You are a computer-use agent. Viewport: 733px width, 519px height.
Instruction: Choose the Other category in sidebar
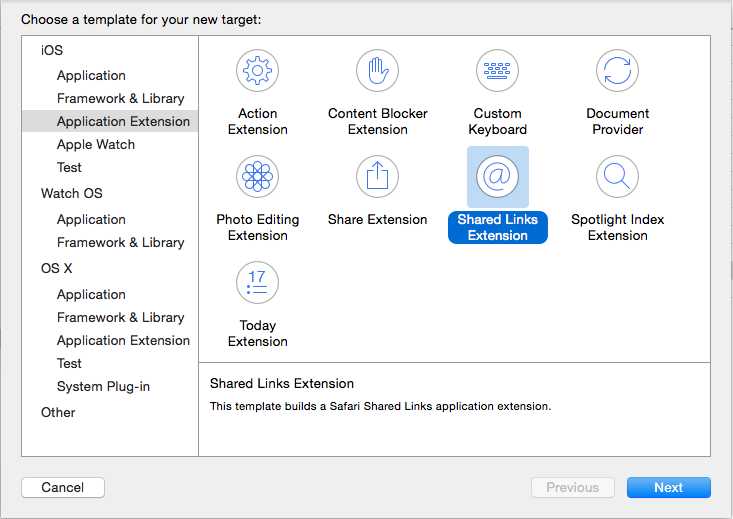tap(58, 413)
